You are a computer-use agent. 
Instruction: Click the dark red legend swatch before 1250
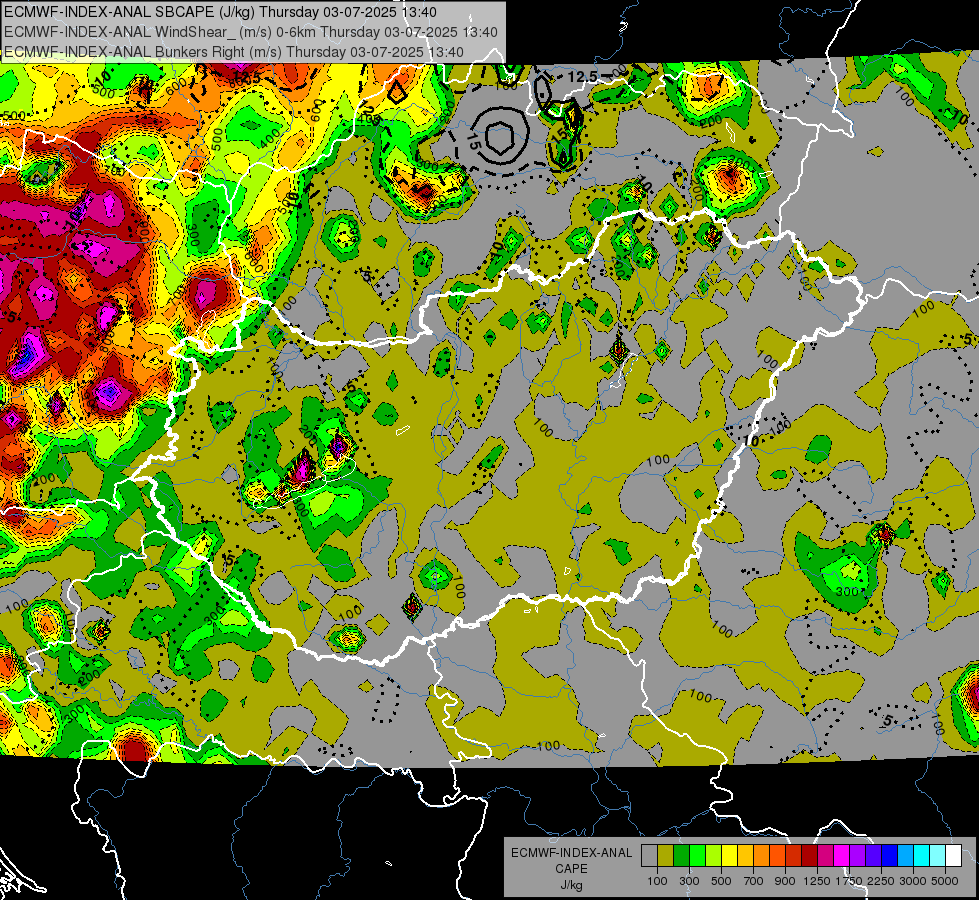809,856
